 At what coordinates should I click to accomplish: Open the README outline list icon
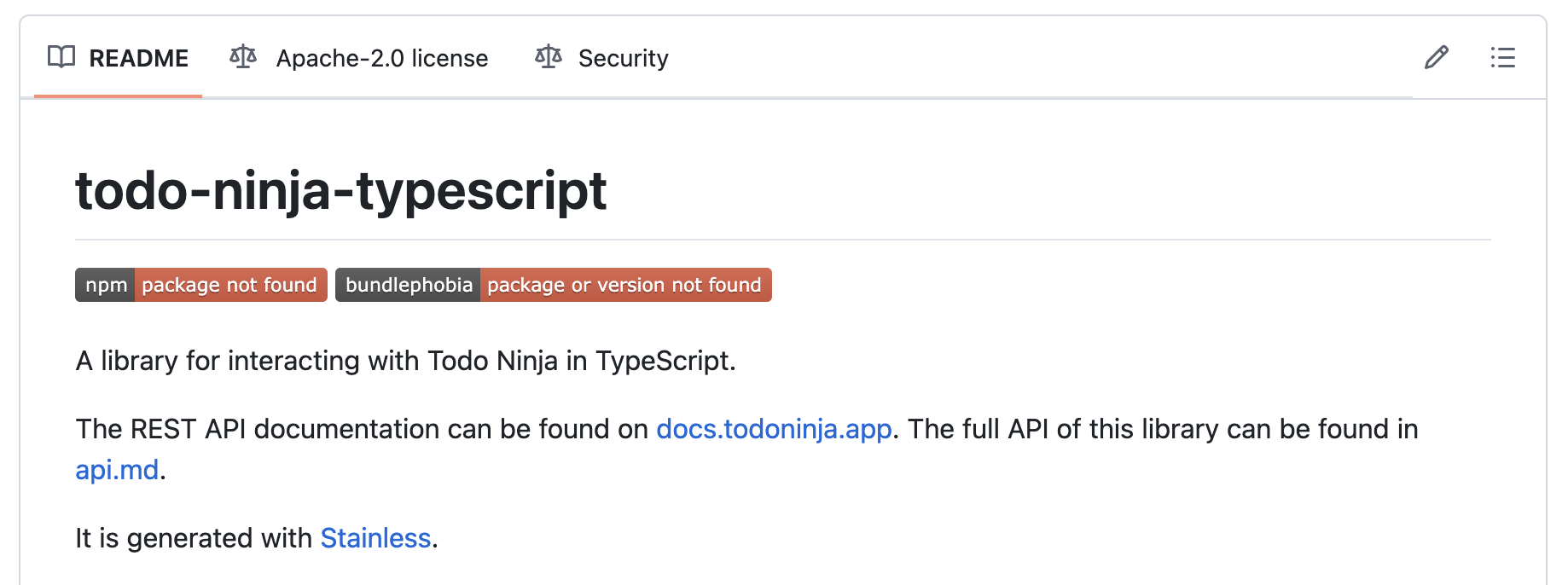coord(1503,57)
